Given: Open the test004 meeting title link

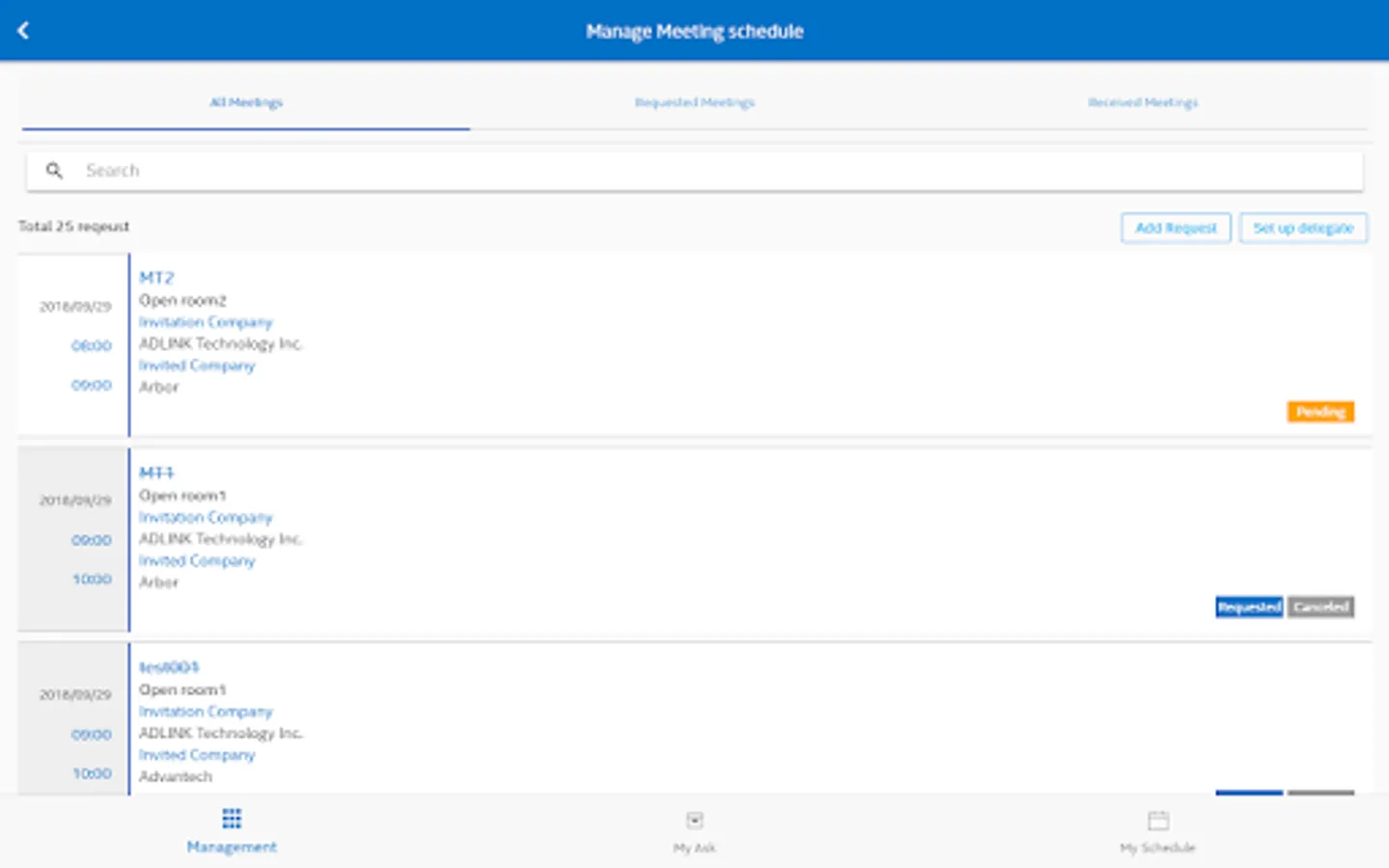Looking at the screenshot, I should (x=169, y=667).
